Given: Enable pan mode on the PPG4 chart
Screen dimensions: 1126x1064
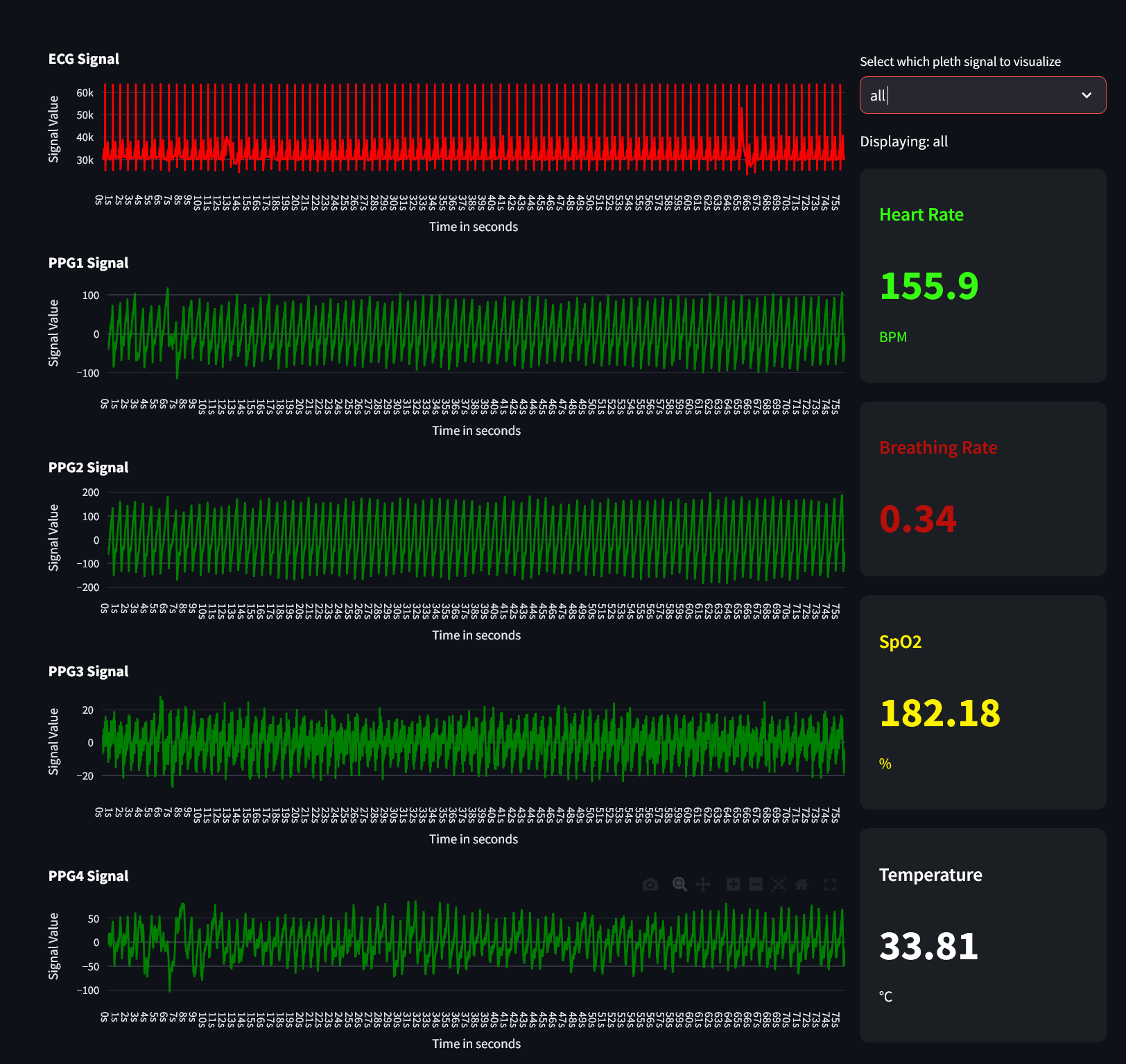Looking at the screenshot, I should point(704,885).
